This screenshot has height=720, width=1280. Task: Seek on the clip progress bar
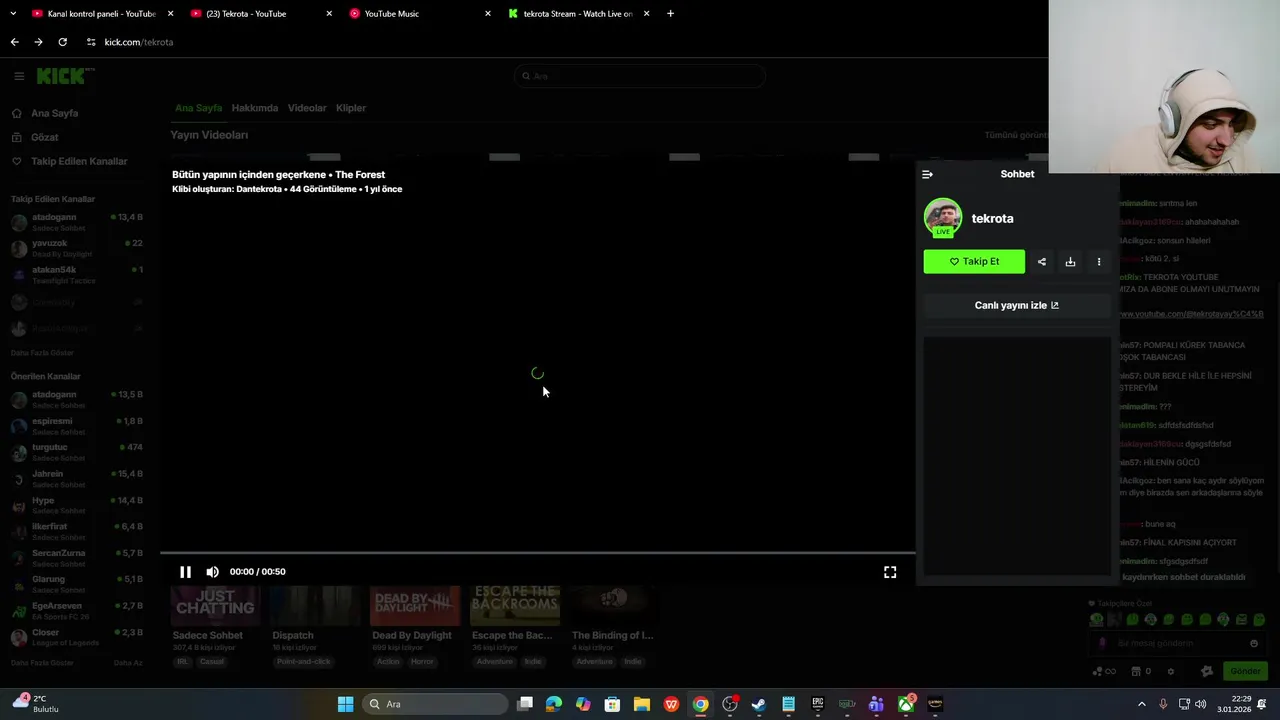coord(537,553)
